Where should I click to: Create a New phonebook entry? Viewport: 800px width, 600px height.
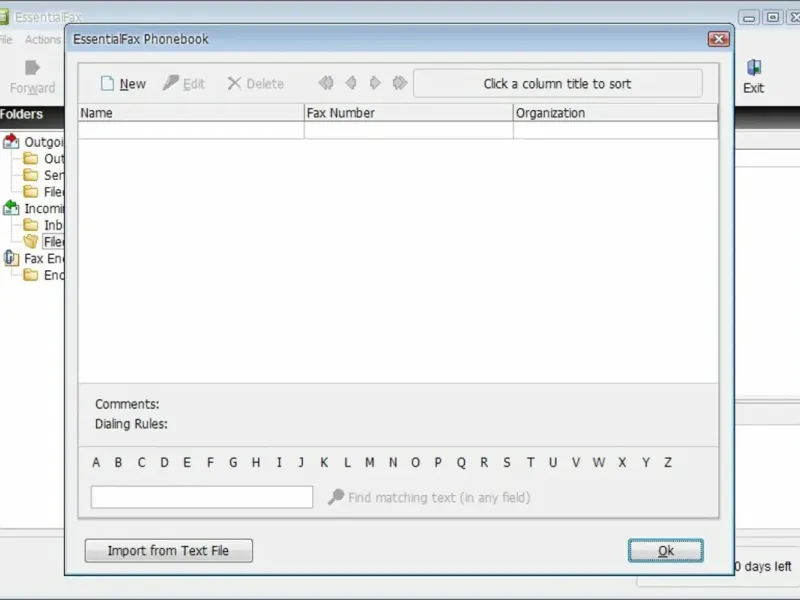[123, 84]
